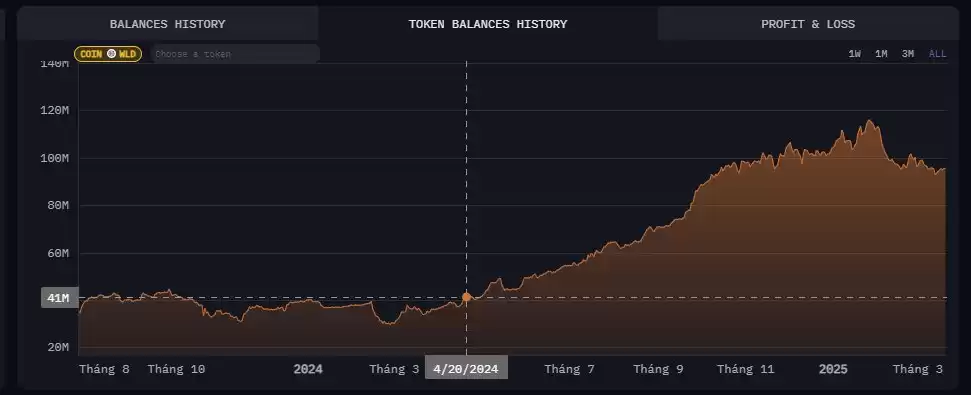The width and height of the screenshot is (971, 395).
Task: Click the Tháng 9 axis label
Action: point(658,370)
